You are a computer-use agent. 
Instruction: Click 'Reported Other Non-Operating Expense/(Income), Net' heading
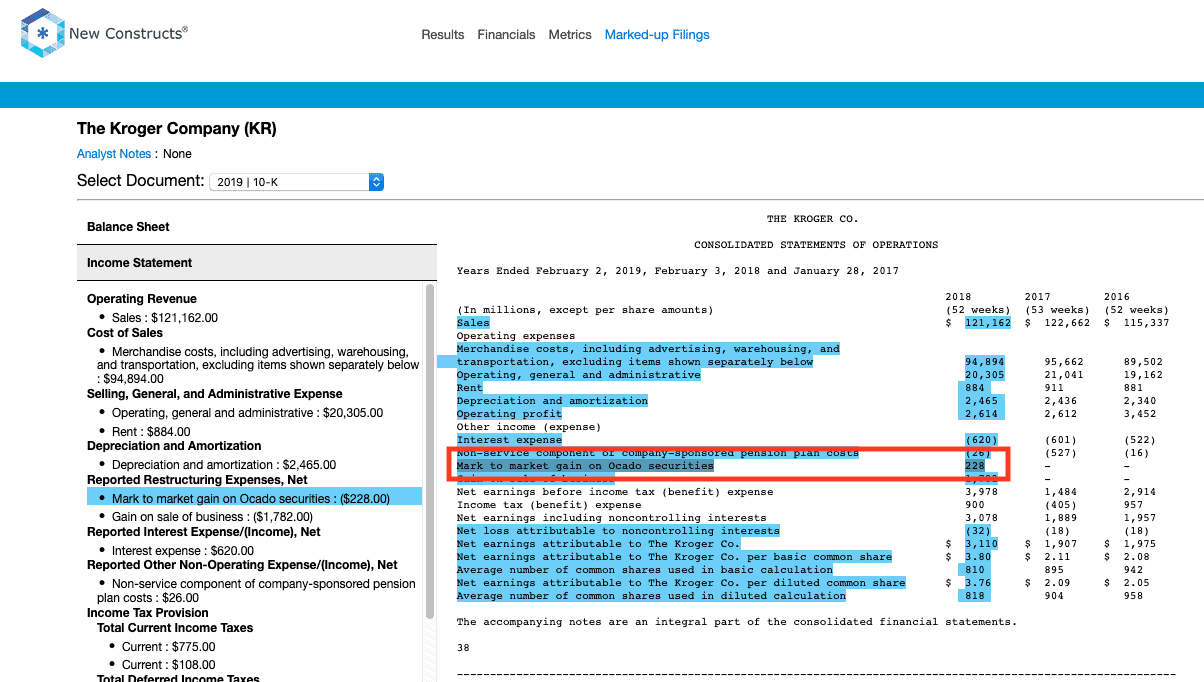click(242, 565)
